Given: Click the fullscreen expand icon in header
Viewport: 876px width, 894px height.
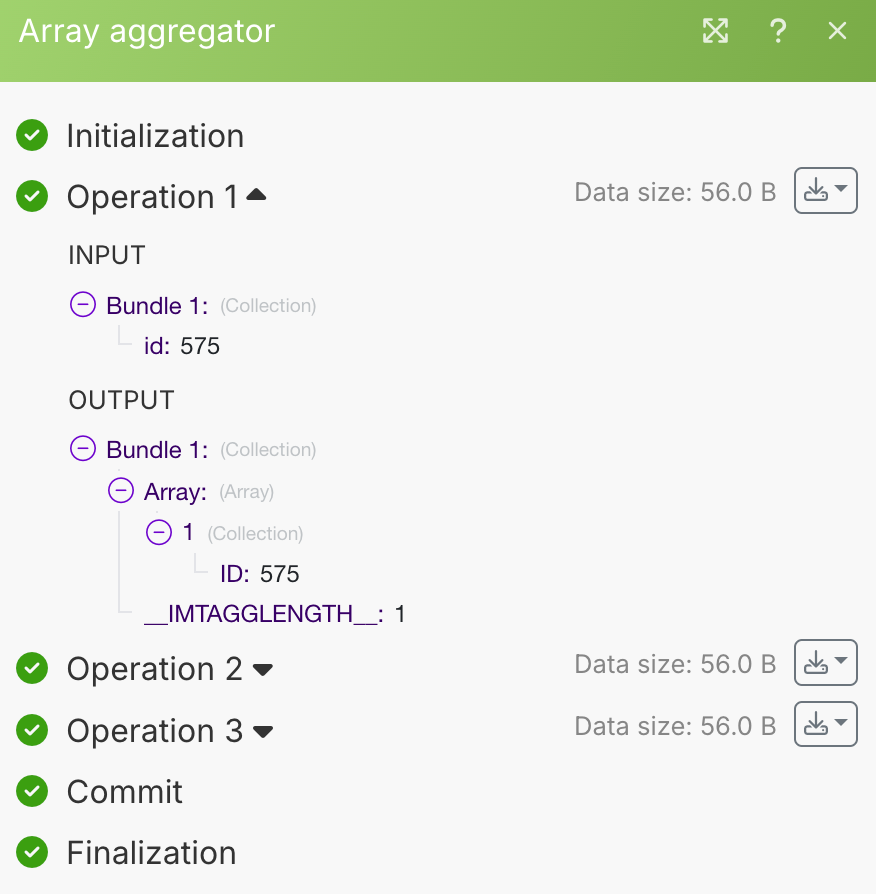Looking at the screenshot, I should coord(715,31).
